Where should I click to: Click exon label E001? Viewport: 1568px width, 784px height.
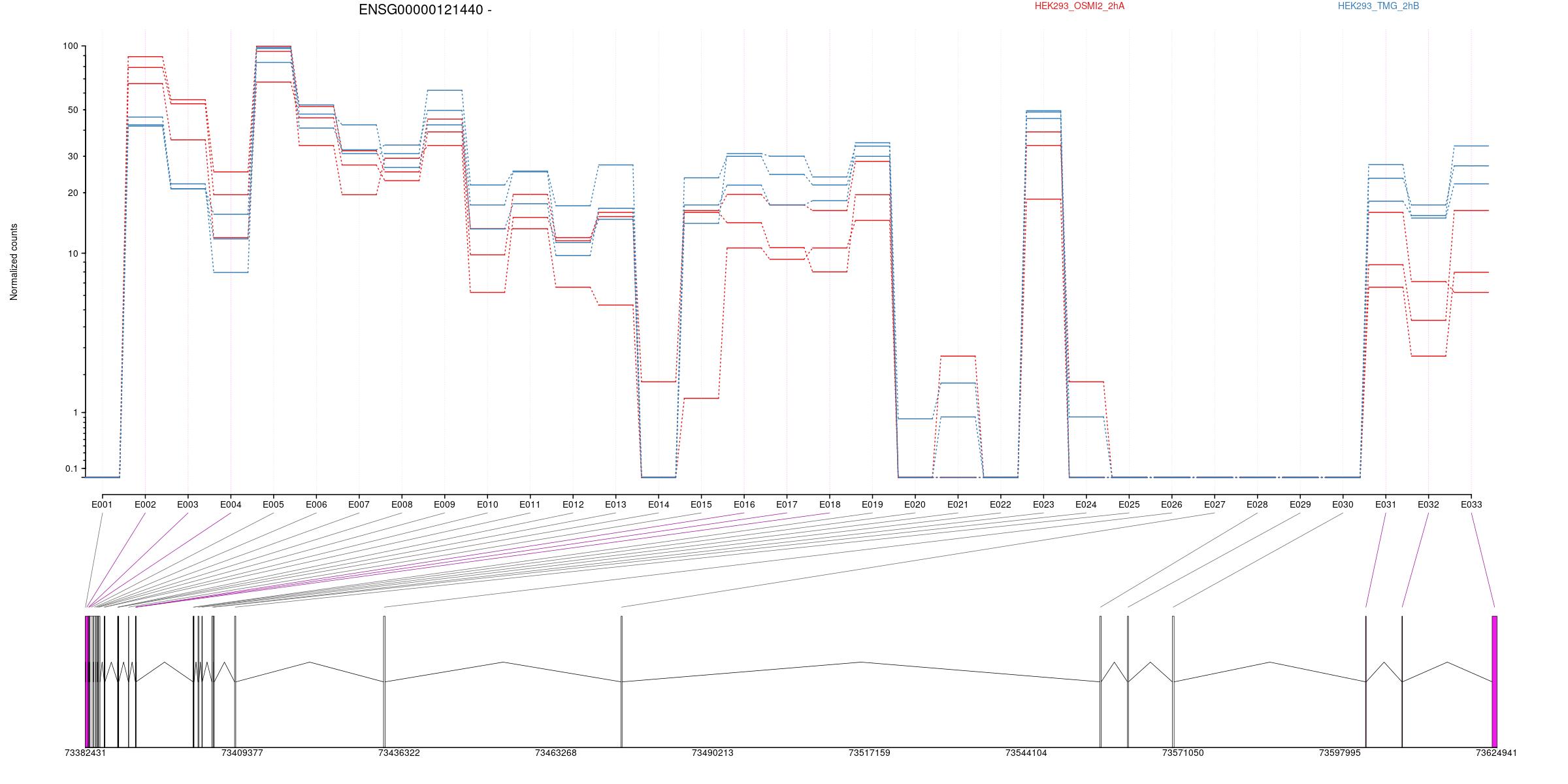click(x=102, y=504)
